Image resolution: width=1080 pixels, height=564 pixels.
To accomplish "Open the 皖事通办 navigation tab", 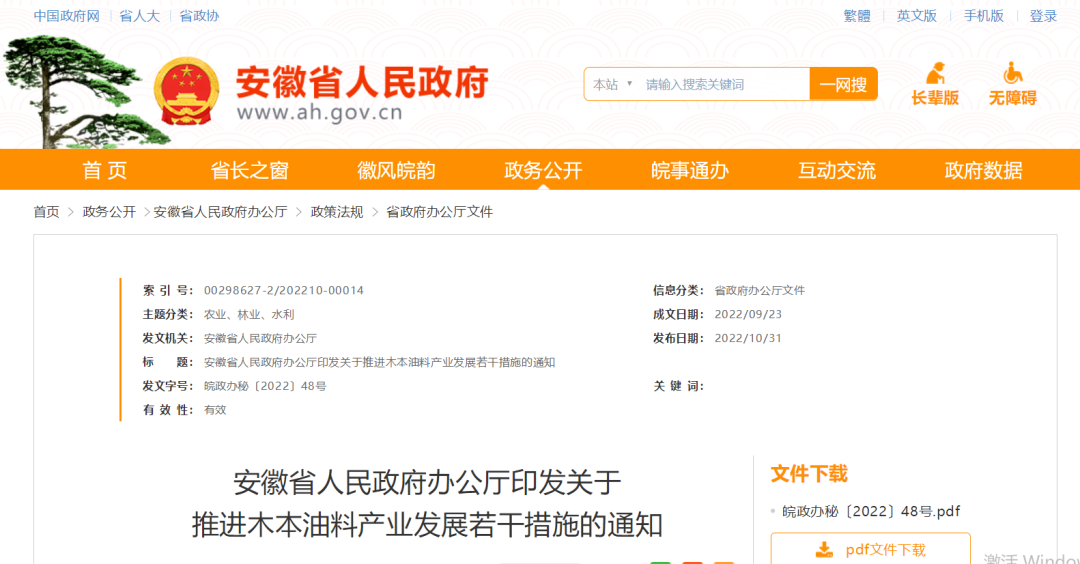I will point(690,170).
